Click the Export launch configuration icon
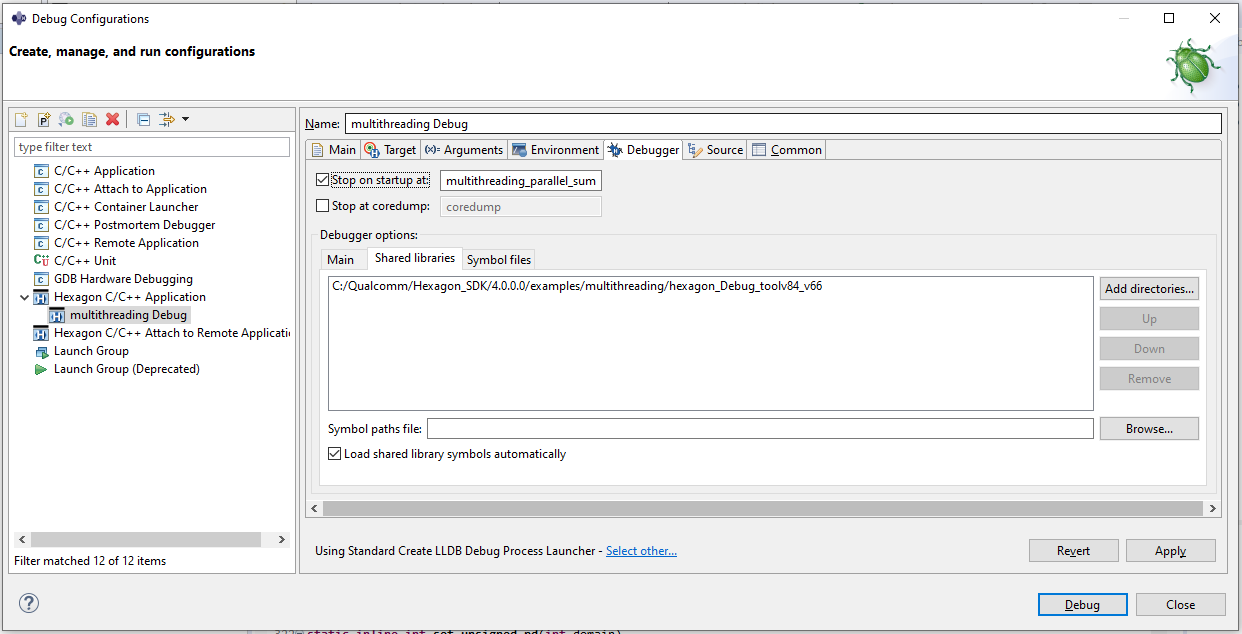1242x634 pixels. coord(66,119)
